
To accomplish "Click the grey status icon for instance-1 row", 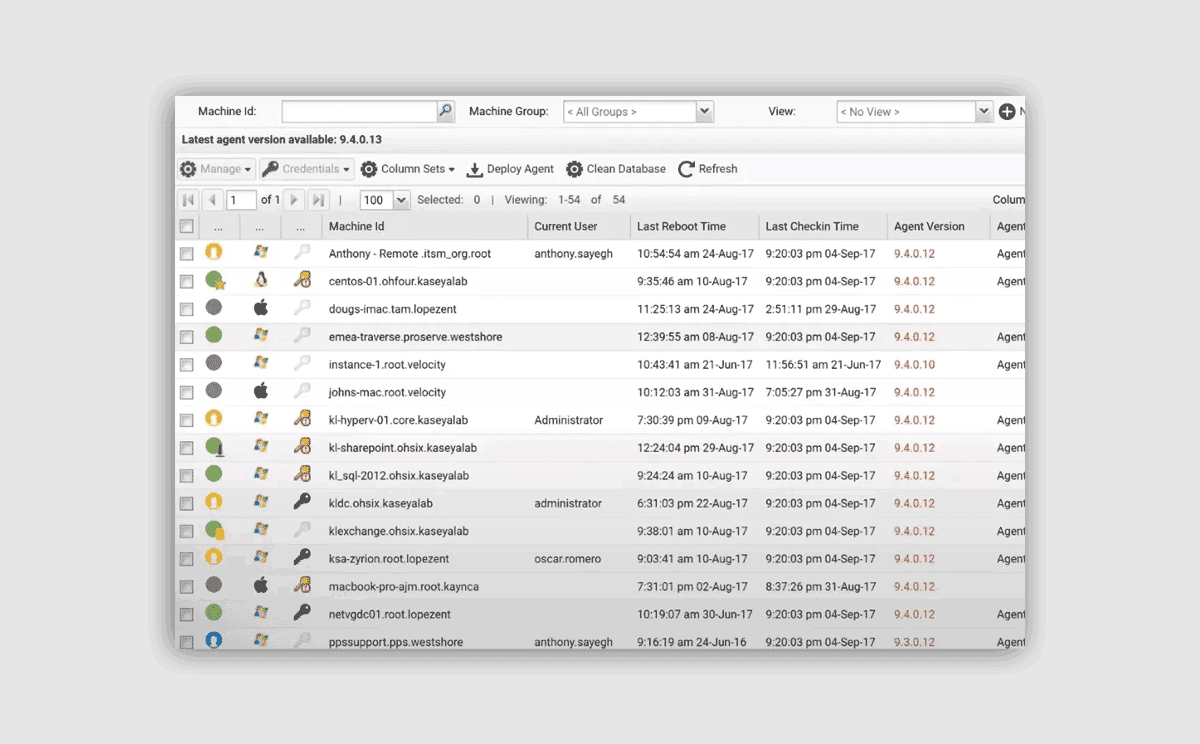I will (x=214, y=363).
